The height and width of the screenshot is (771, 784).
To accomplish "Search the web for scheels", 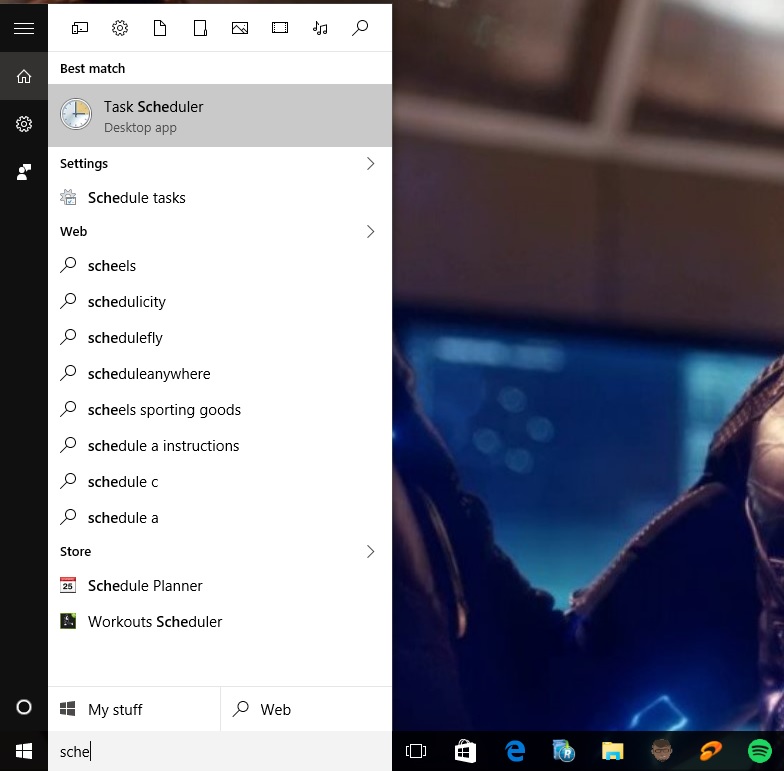I will pos(220,266).
